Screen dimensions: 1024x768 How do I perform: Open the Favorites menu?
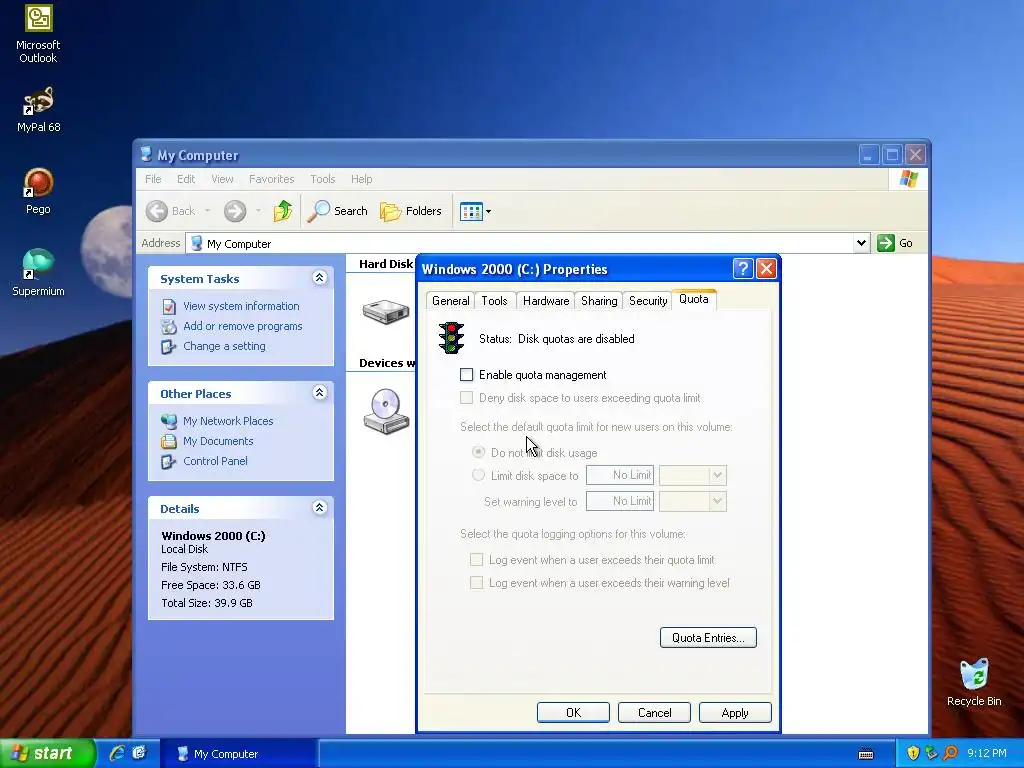[271, 179]
